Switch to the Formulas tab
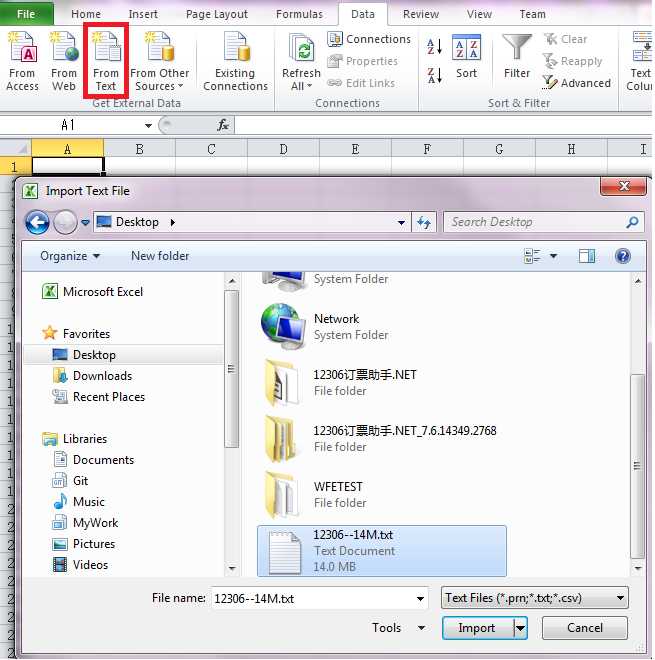 coord(299,14)
